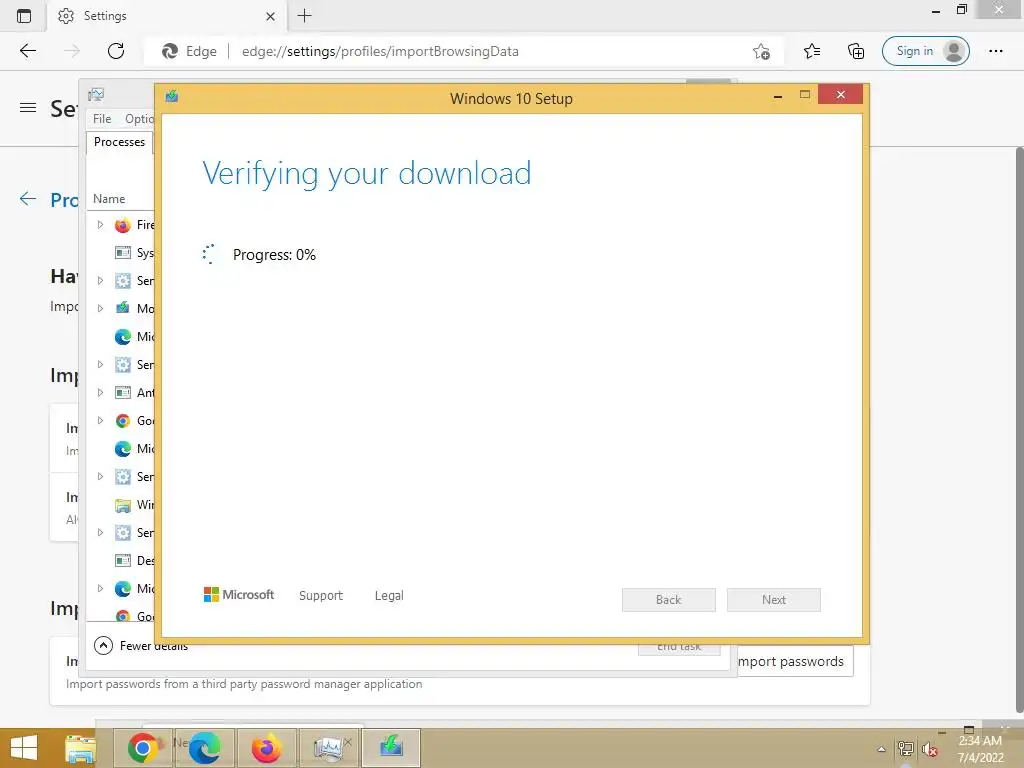Go back in Edge browser
Image resolution: width=1024 pixels, height=768 pixels.
click(x=27, y=51)
